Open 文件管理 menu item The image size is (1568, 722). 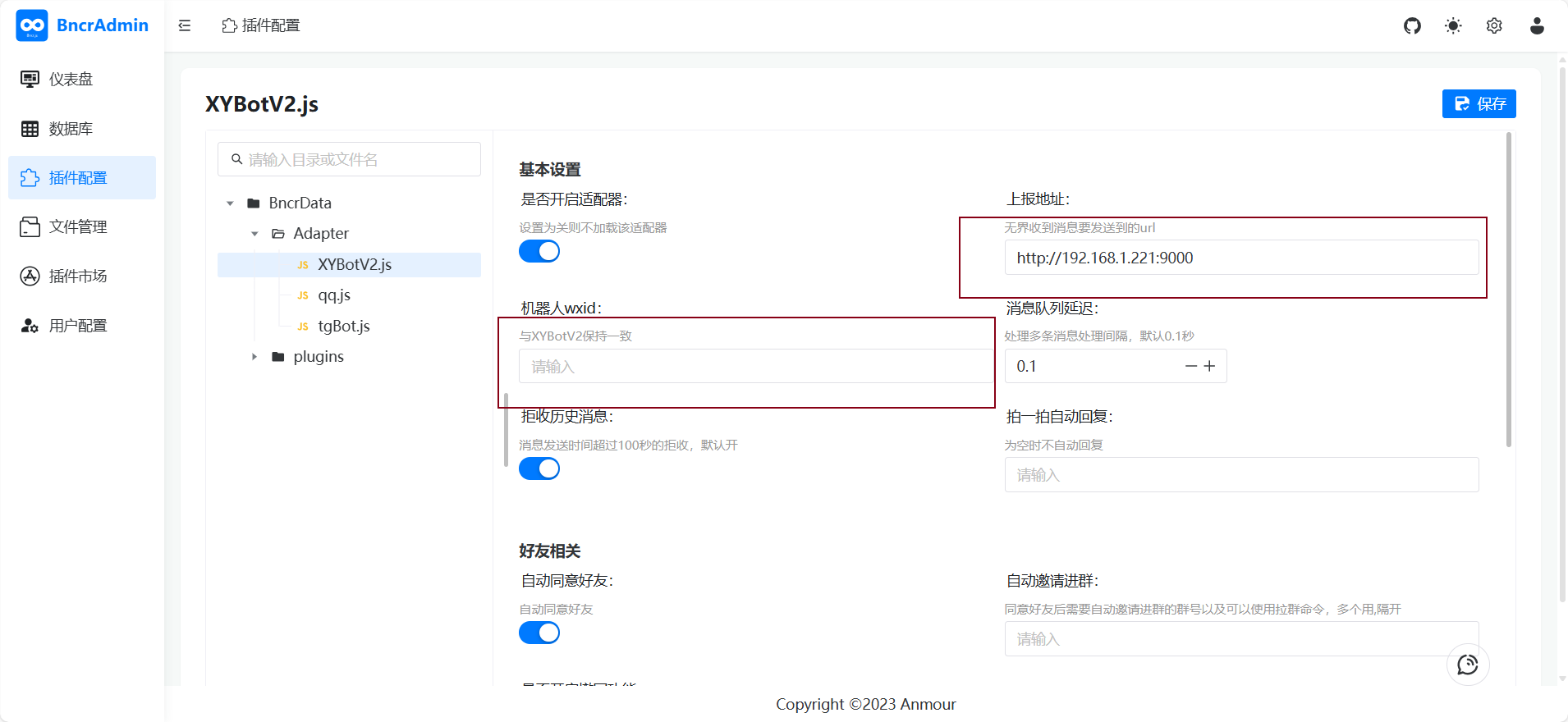(x=82, y=227)
